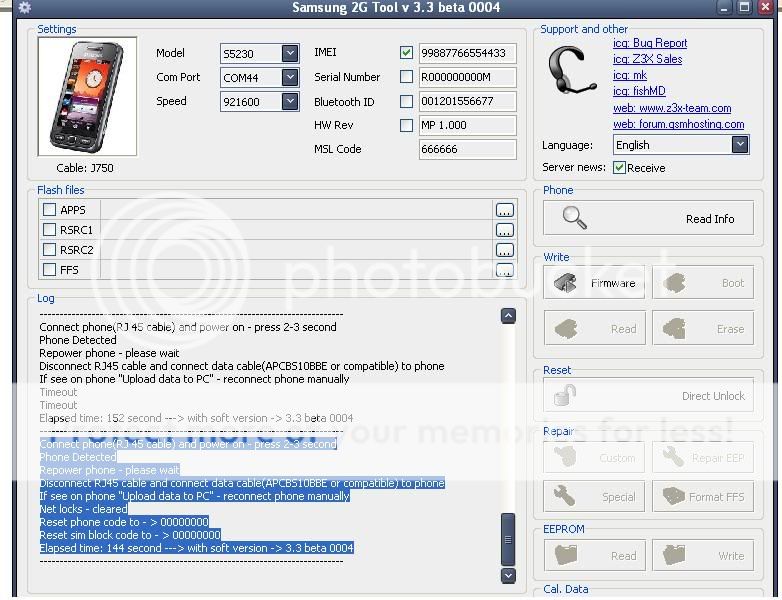Visit web: forum.gsmhosting.com link

click(678, 124)
